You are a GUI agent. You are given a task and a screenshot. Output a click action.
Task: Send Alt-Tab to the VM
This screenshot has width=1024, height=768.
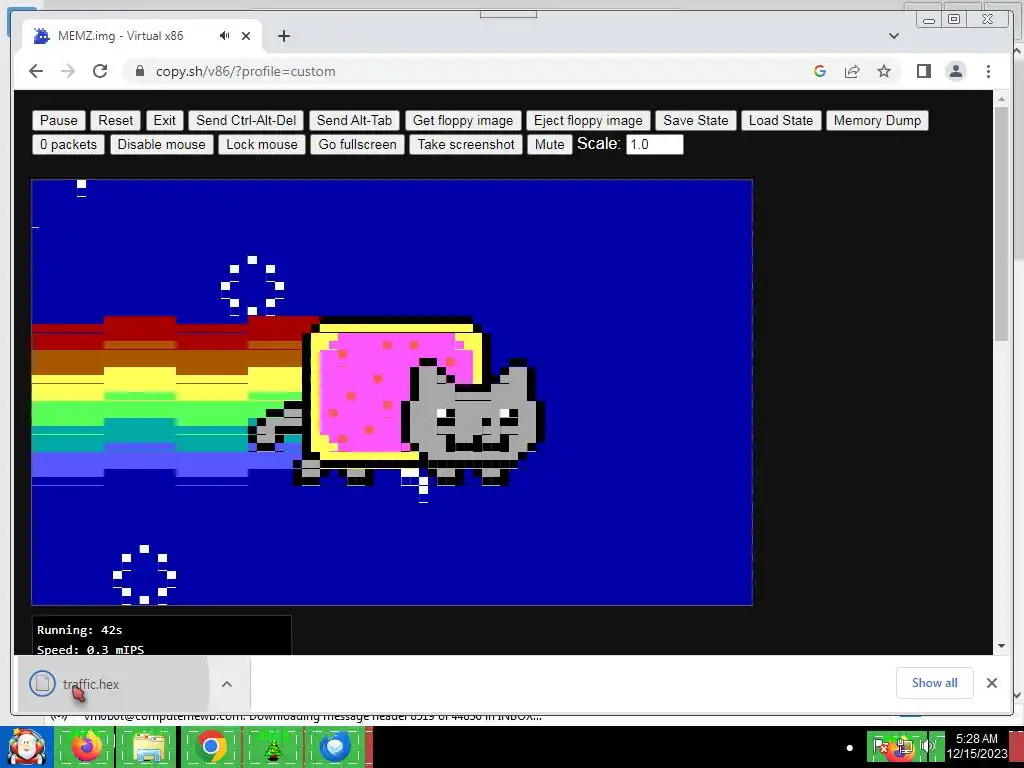(x=354, y=120)
